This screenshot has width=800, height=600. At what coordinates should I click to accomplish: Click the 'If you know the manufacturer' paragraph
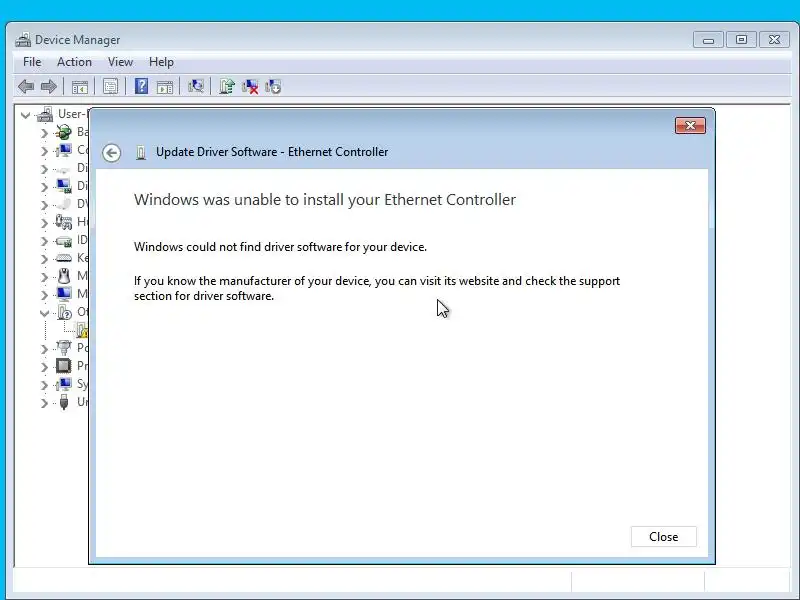[x=377, y=288]
